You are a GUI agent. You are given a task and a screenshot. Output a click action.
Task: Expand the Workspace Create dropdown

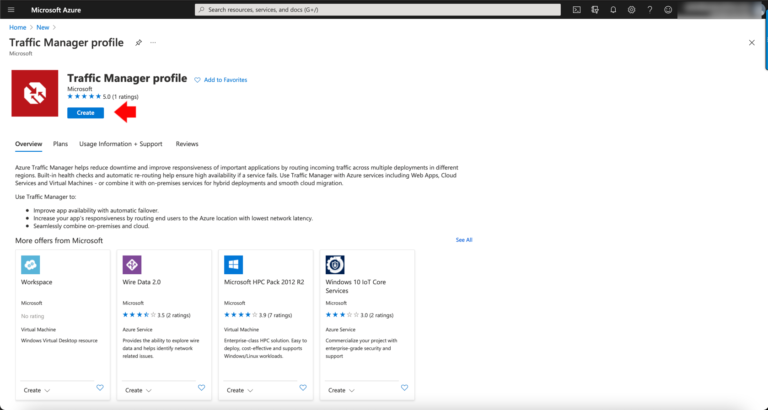point(37,390)
